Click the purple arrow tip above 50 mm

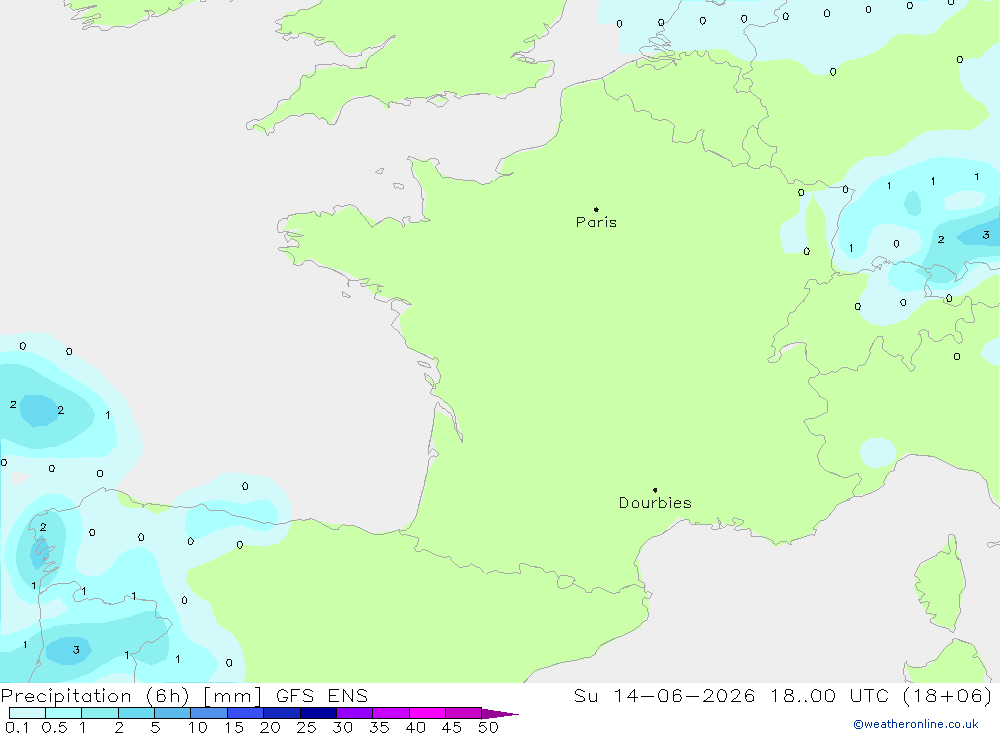(x=500, y=714)
